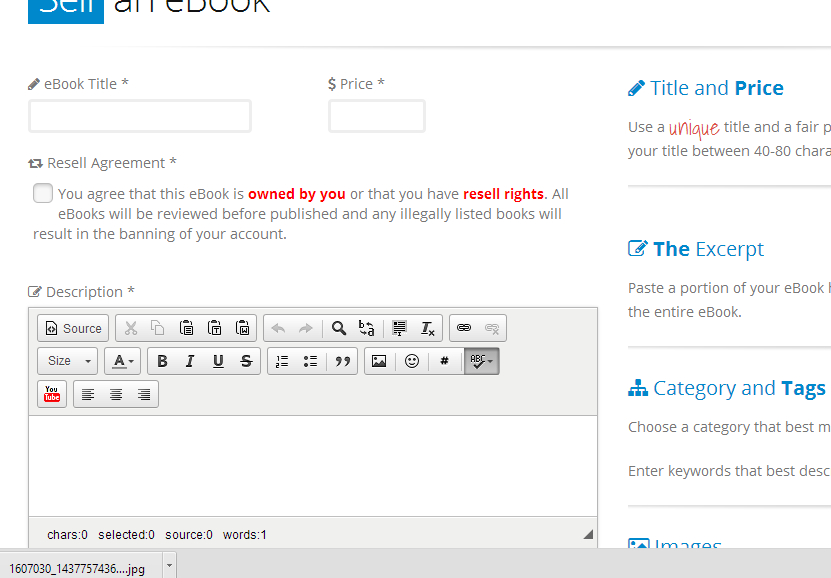Center align the description text

click(x=116, y=394)
